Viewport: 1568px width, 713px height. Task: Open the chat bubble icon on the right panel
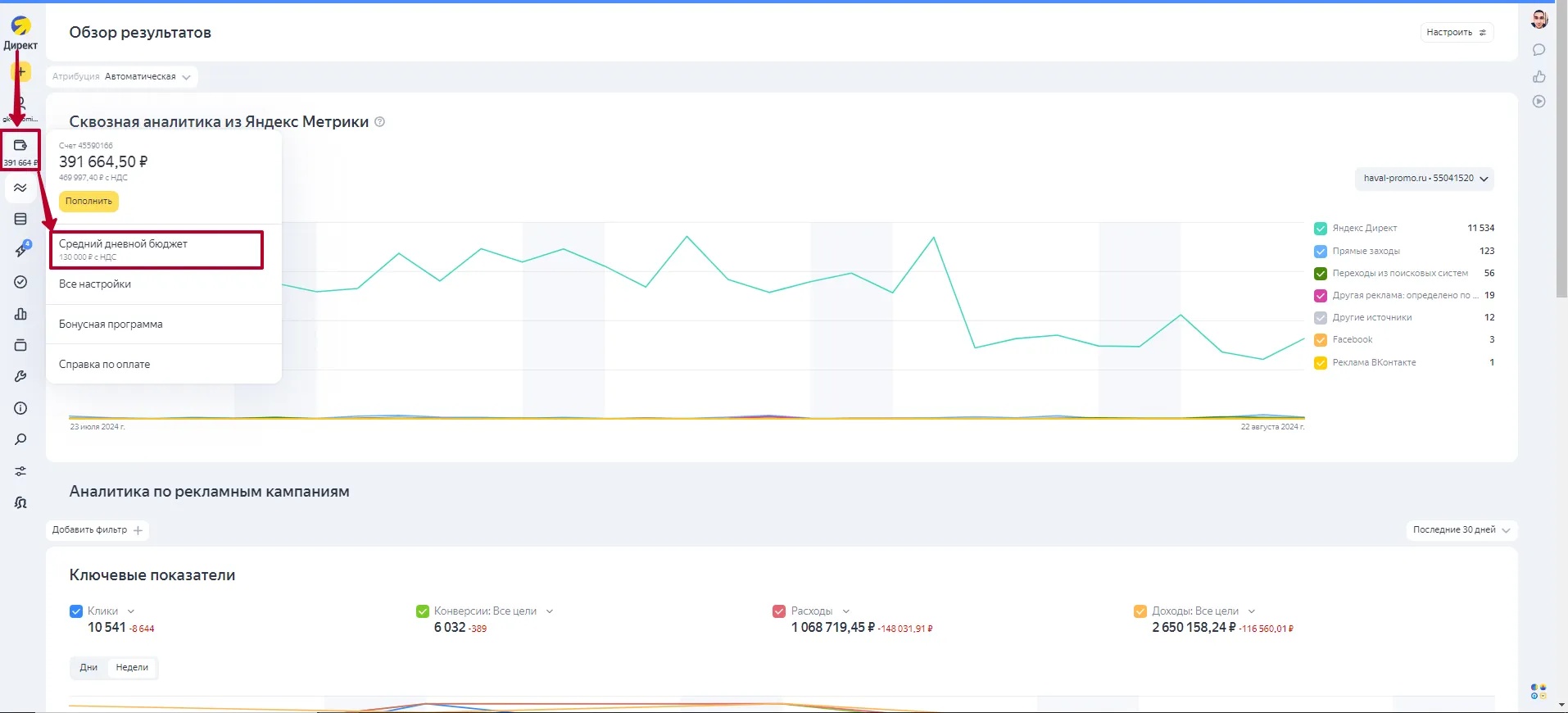coord(1539,50)
